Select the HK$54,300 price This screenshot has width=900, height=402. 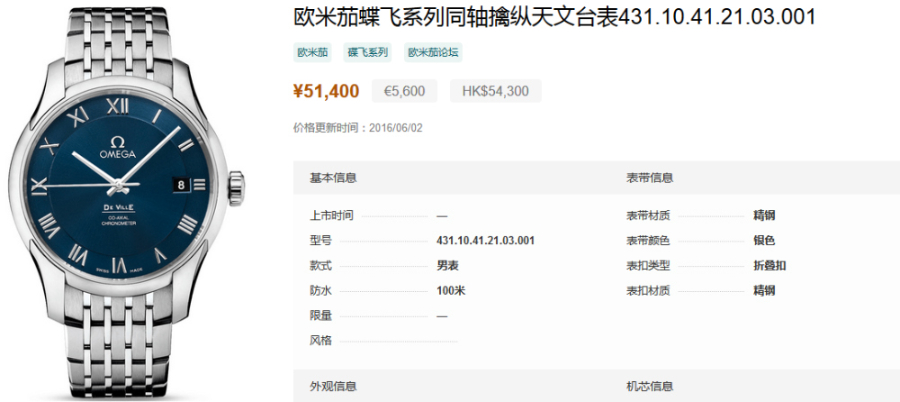coord(495,92)
